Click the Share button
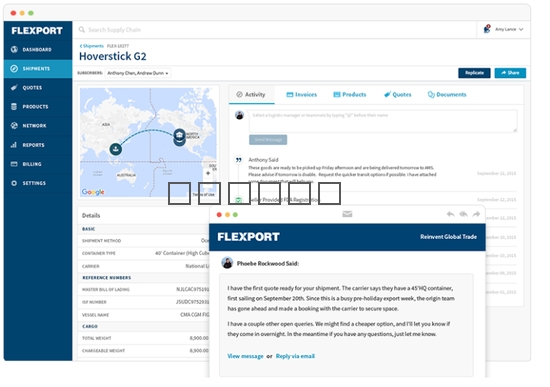 click(x=510, y=73)
